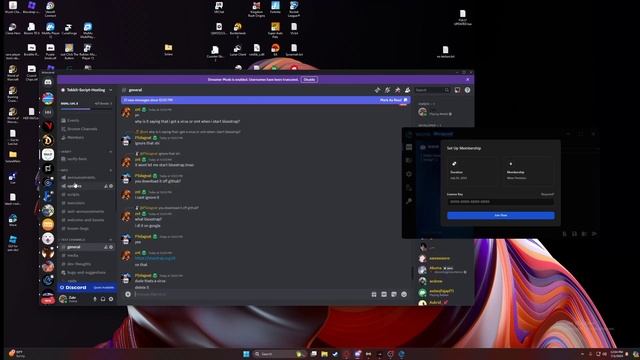Screen dimensions: 640x360
Task: Select the yellow folder icon on desktop top
Action: (168, 49)
